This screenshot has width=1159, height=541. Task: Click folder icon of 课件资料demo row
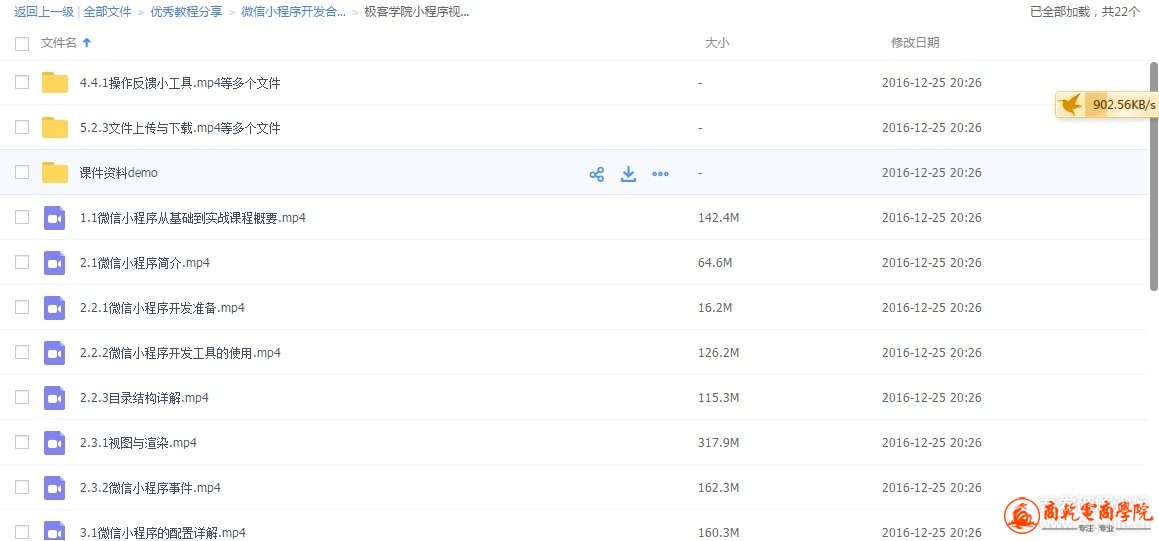point(55,173)
